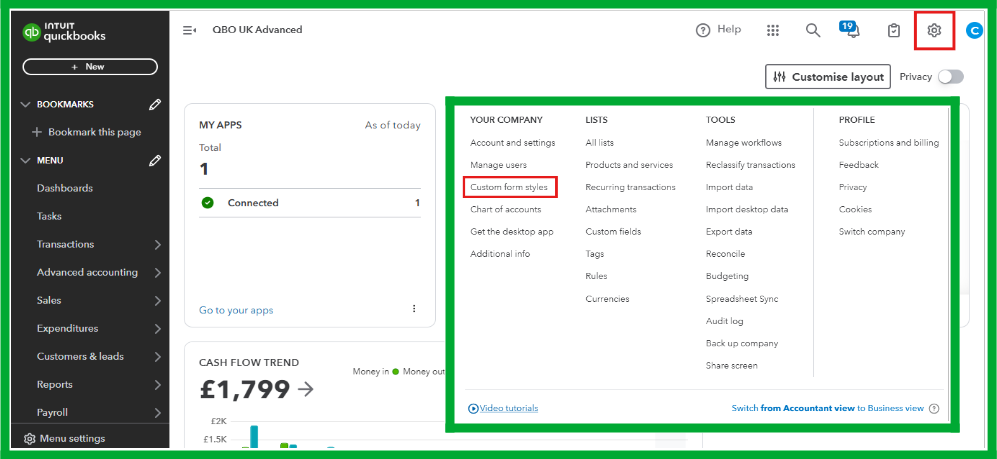This screenshot has width=997, height=459.
Task: Collapse the Bookmarks section
Action: point(25,104)
